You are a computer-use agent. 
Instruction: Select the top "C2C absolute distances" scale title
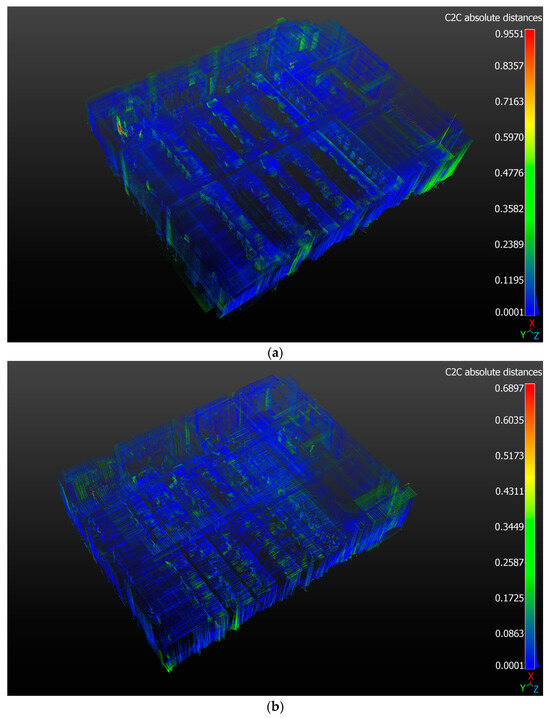click(x=493, y=18)
